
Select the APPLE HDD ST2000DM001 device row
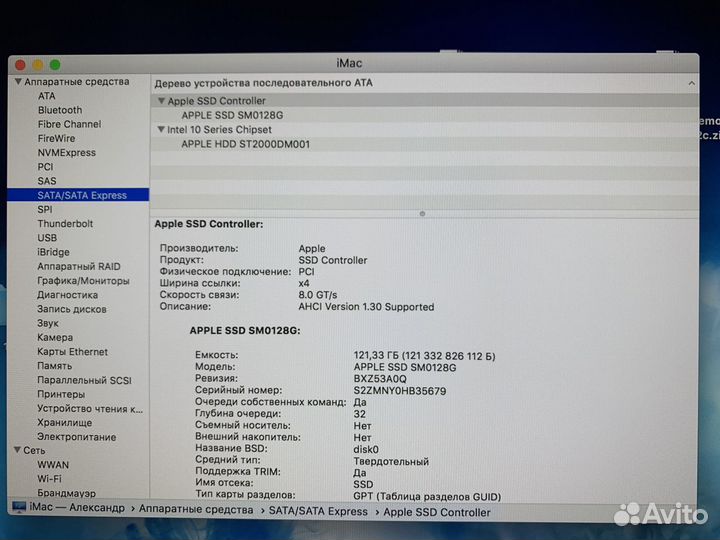(424, 144)
